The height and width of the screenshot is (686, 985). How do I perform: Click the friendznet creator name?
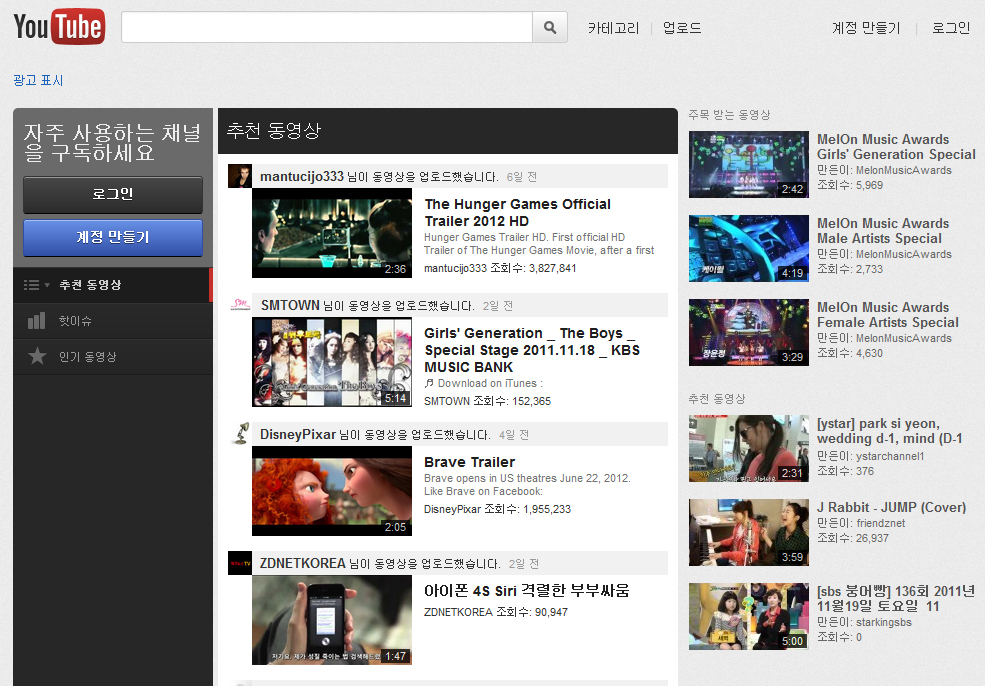coord(881,523)
